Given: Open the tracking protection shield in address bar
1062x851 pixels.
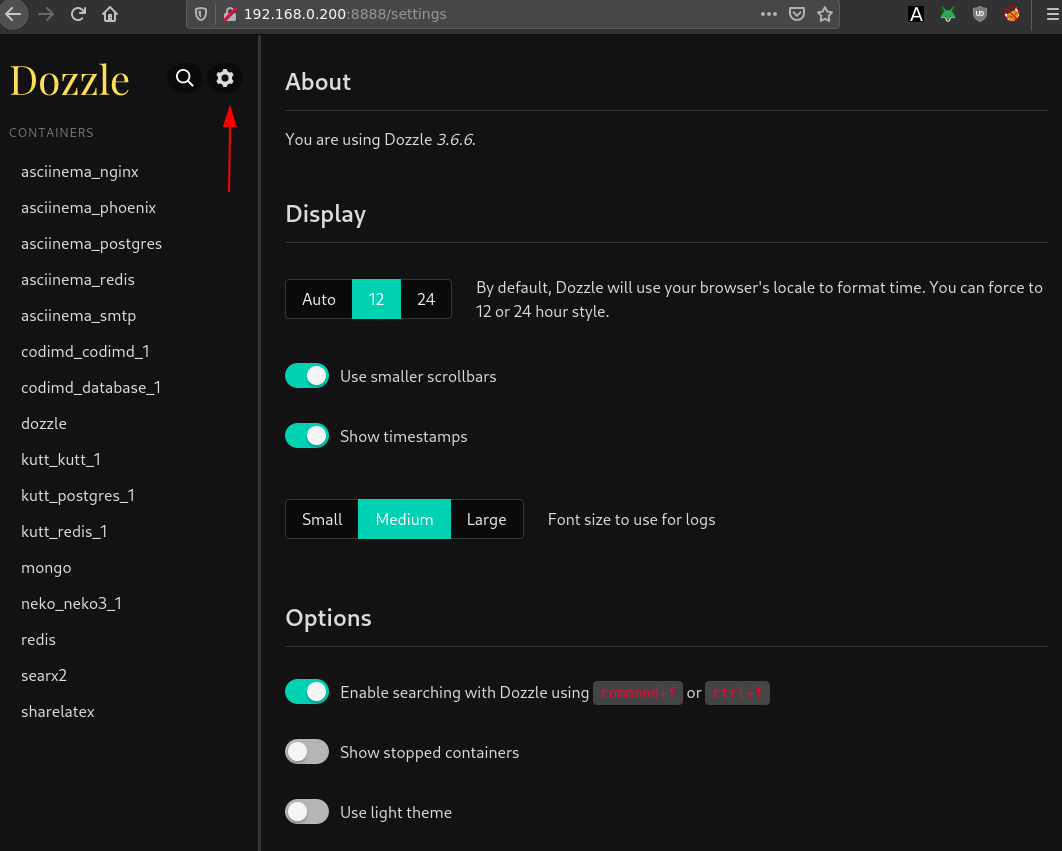Looking at the screenshot, I should point(201,14).
